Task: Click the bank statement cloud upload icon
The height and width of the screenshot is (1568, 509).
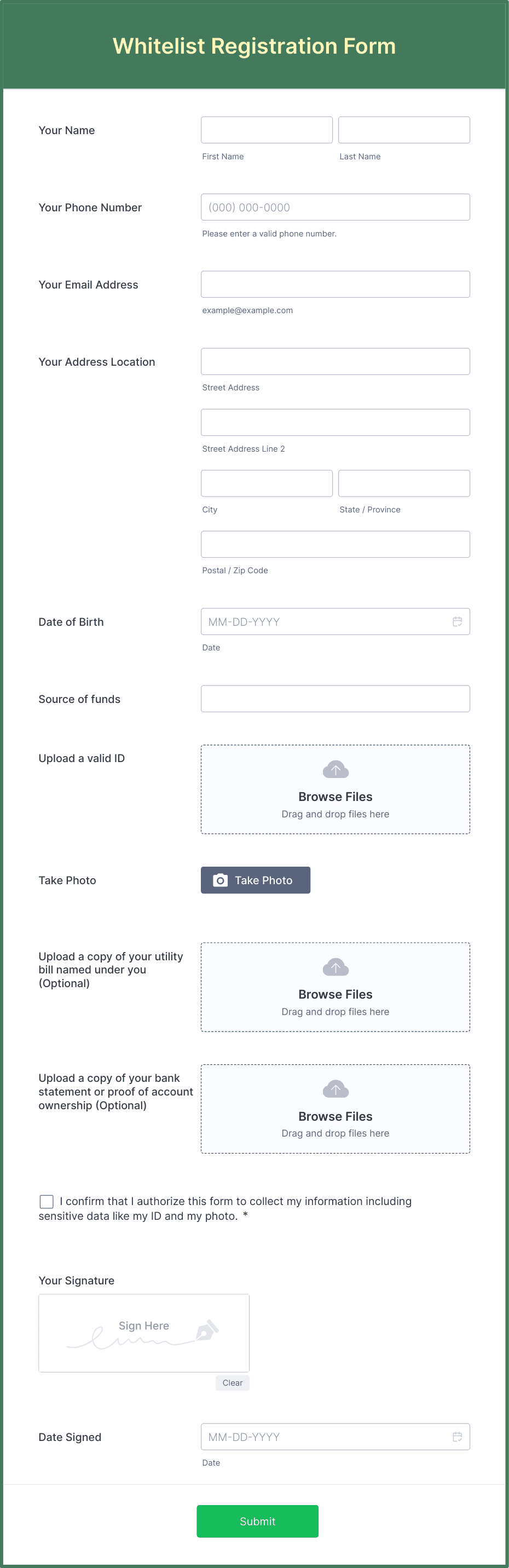Action: (x=336, y=1088)
